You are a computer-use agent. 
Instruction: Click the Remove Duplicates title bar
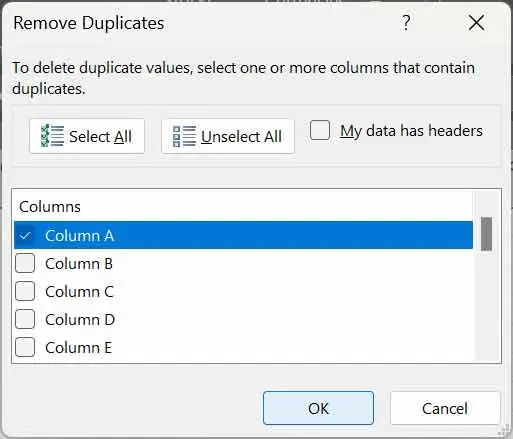coord(200,23)
